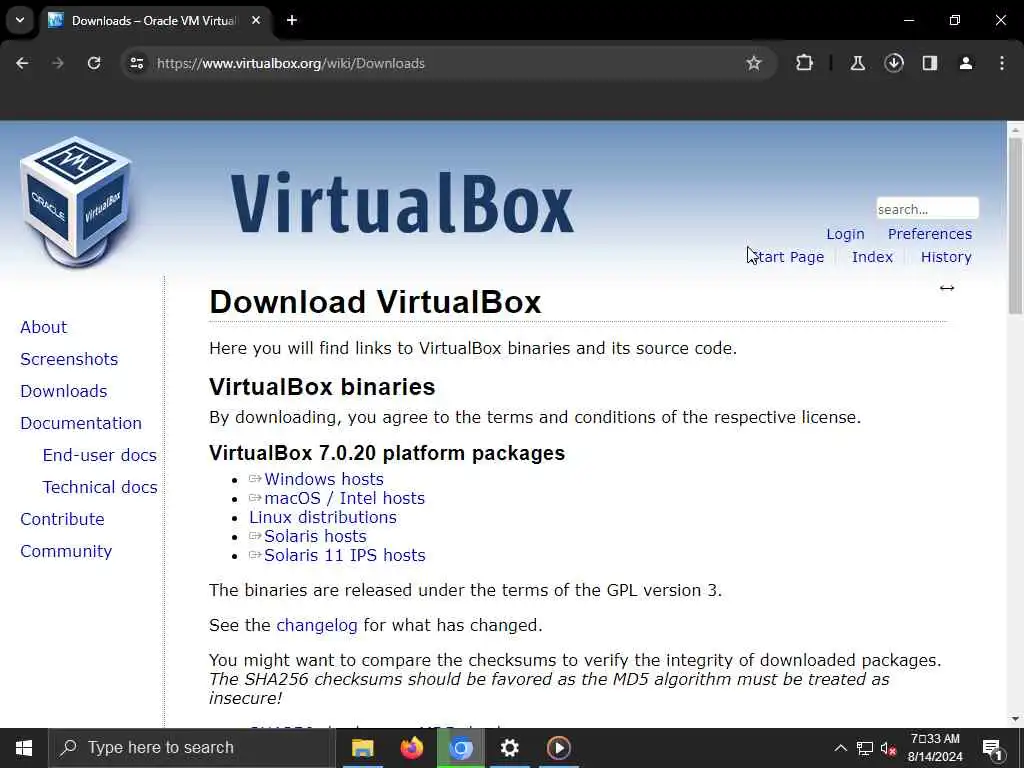1024x768 pixels.
Task: Click the muted volume tray icon
Action: coord(888,748)
